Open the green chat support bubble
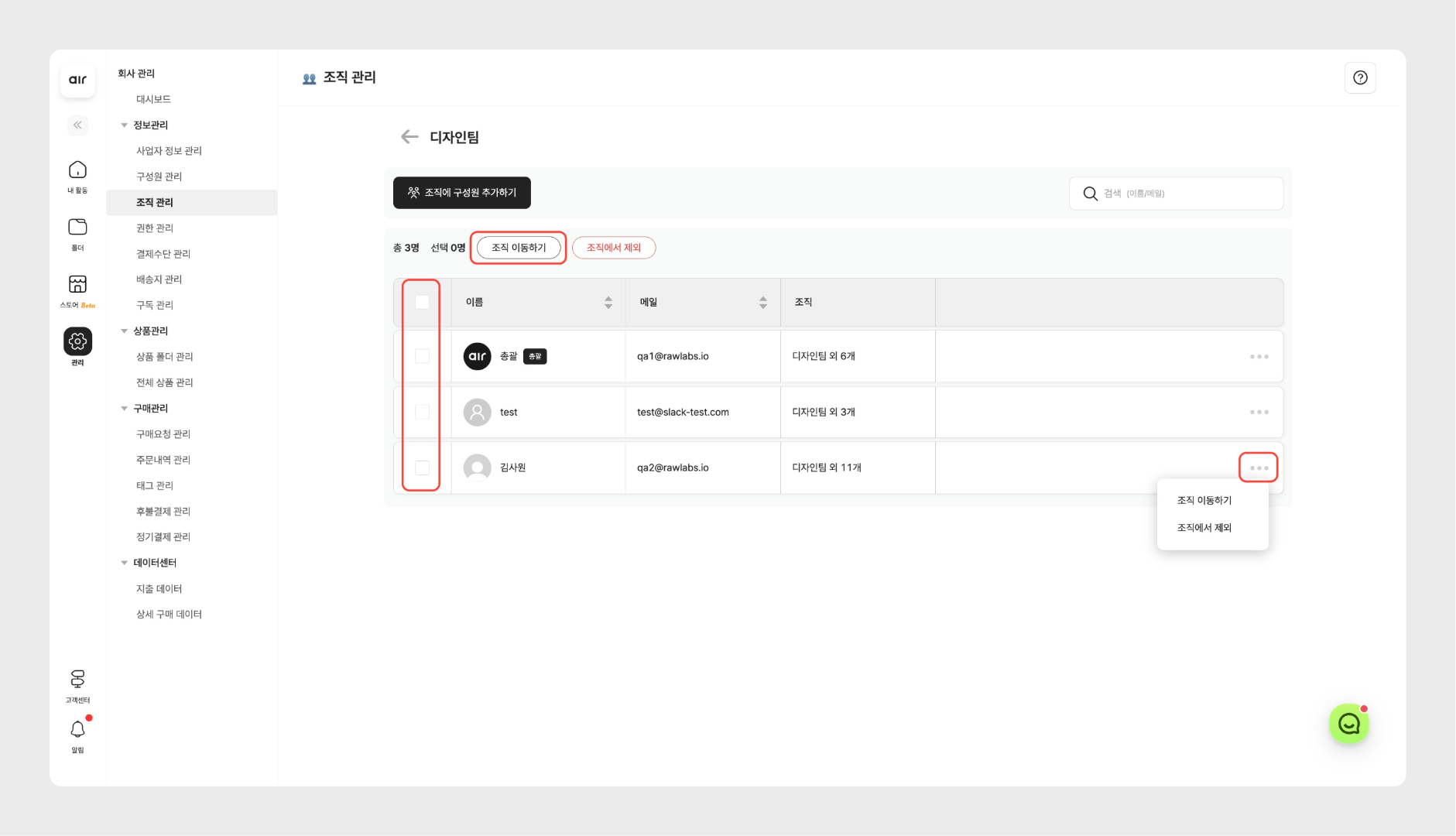The image size is (1456, 836). click(1349, 724)
